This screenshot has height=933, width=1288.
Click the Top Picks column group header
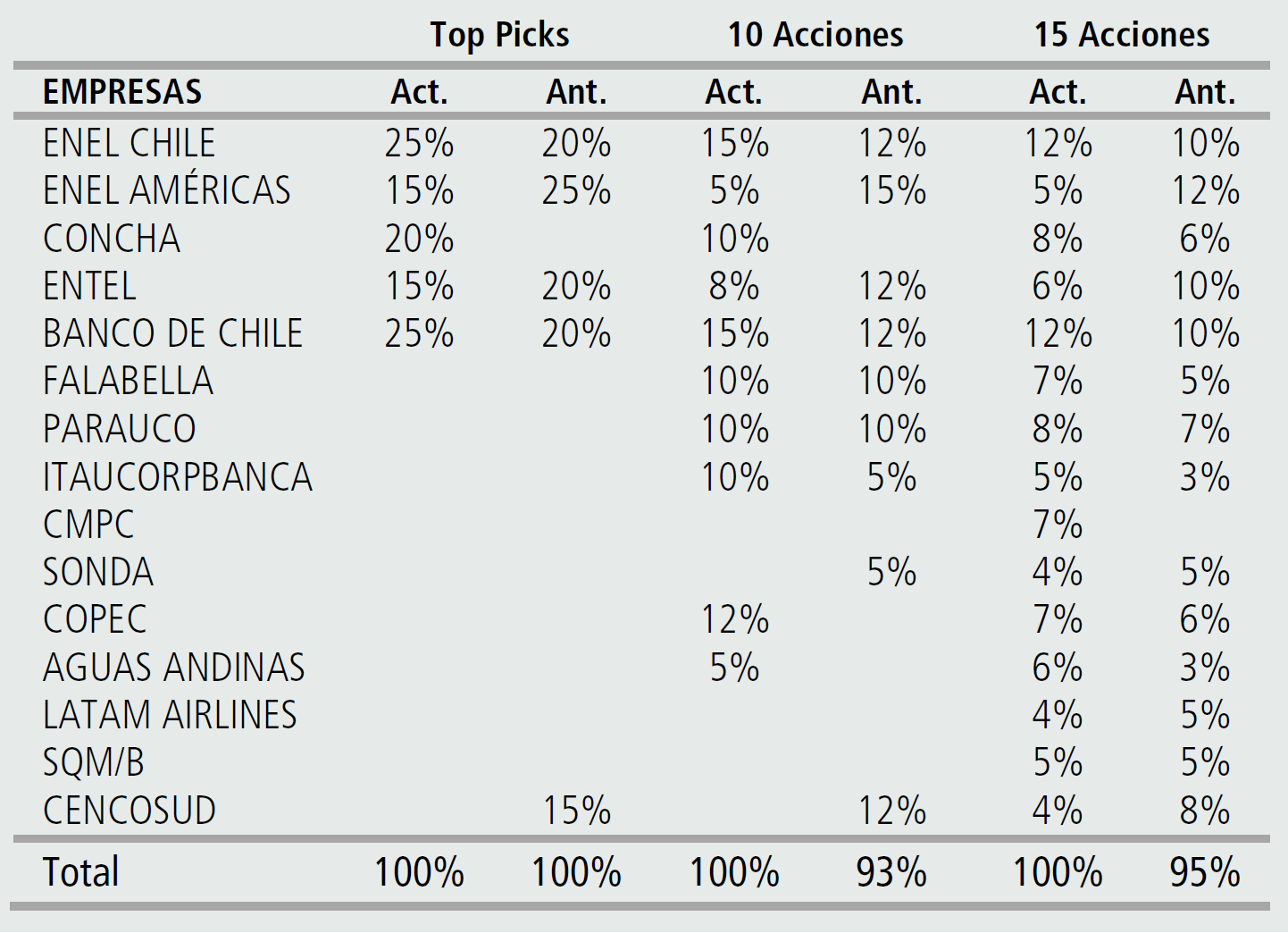coord(499,35)
